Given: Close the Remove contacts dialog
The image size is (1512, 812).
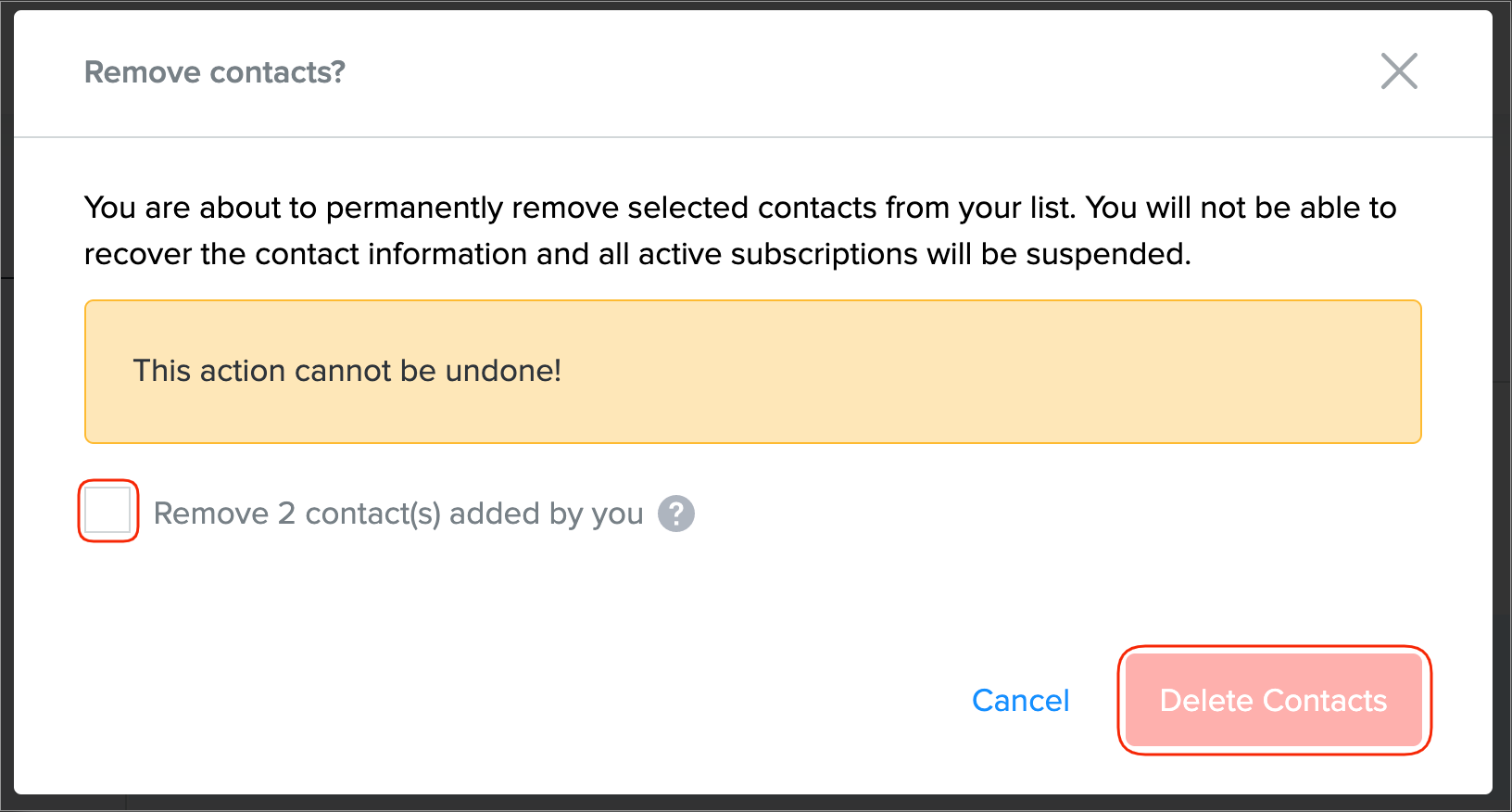Looking at the screenshot, I should (1399, 71).
